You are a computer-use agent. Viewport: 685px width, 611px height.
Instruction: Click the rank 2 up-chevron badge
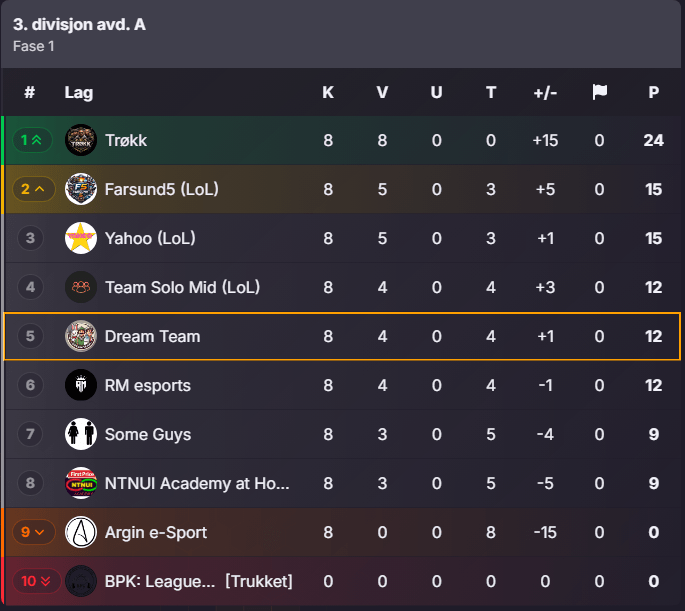pos(34,189)
